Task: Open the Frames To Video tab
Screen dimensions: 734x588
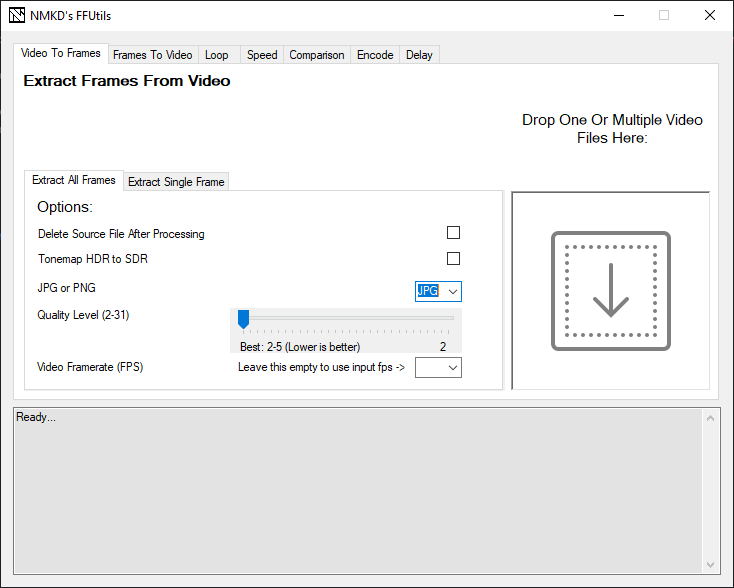Action: (x=153, y=55)
